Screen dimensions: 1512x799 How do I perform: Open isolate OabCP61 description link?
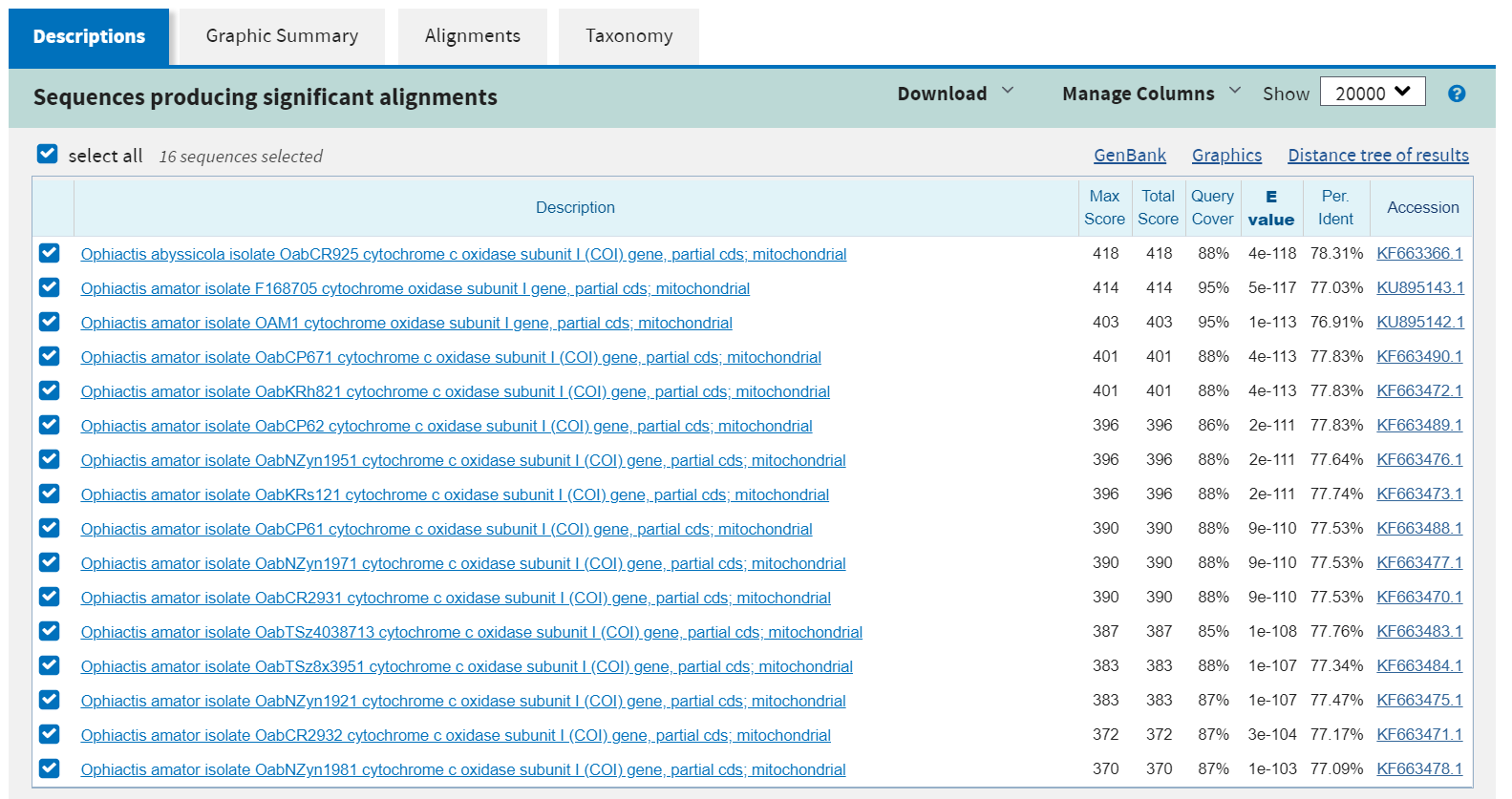[x=446, y=529]
